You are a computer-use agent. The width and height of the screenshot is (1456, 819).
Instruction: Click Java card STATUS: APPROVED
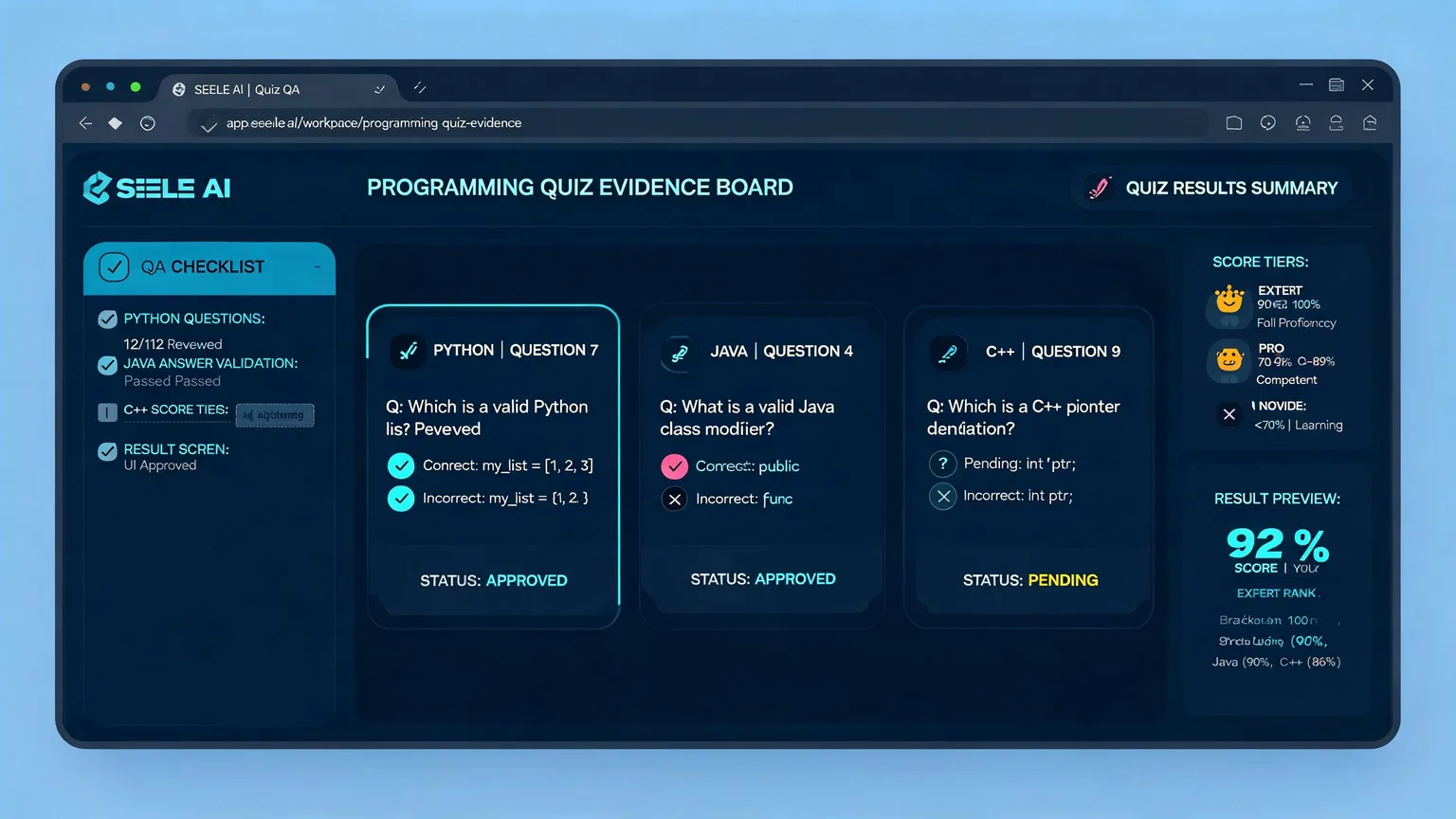click(763, 579)
